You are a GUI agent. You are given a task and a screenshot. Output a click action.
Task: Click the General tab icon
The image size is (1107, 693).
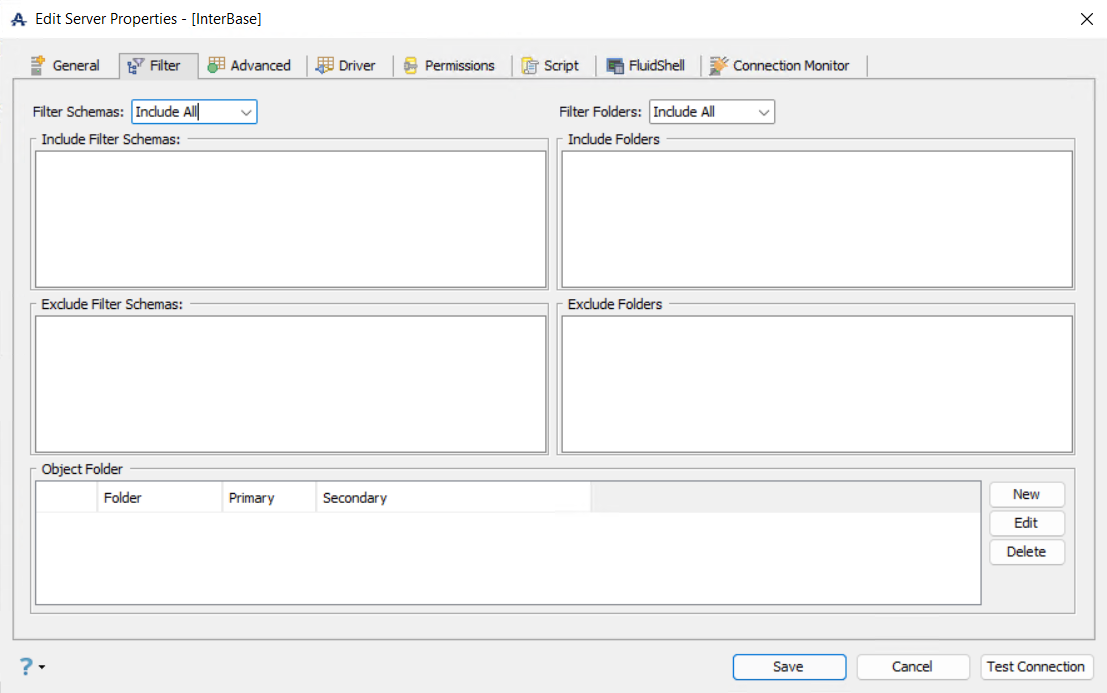click(38, 66)
